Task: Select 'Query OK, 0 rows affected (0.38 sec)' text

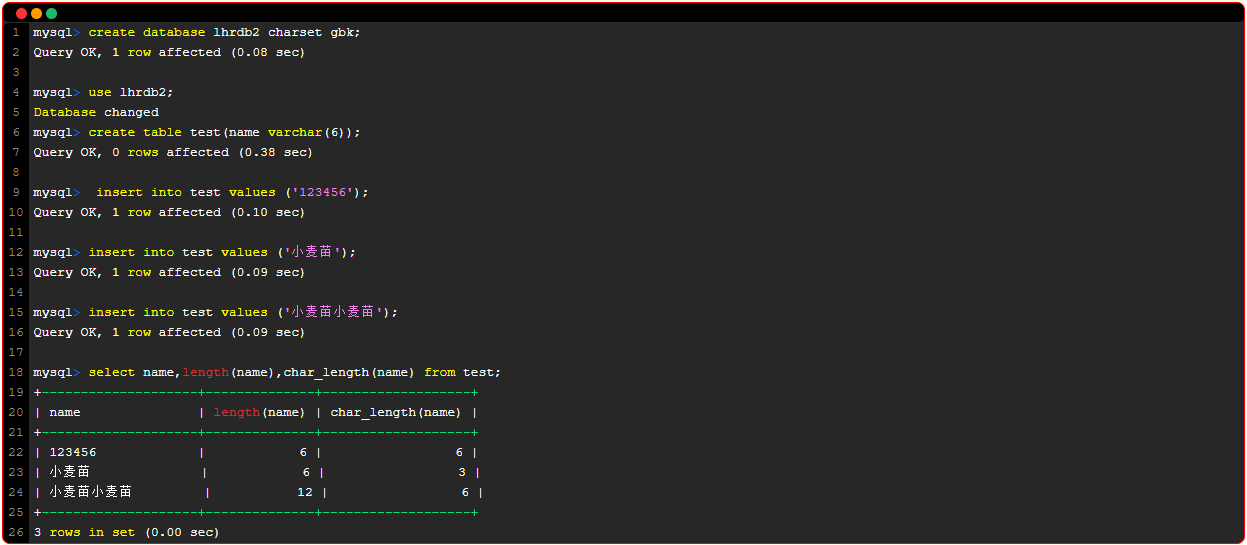Action: tap(173, 152)
